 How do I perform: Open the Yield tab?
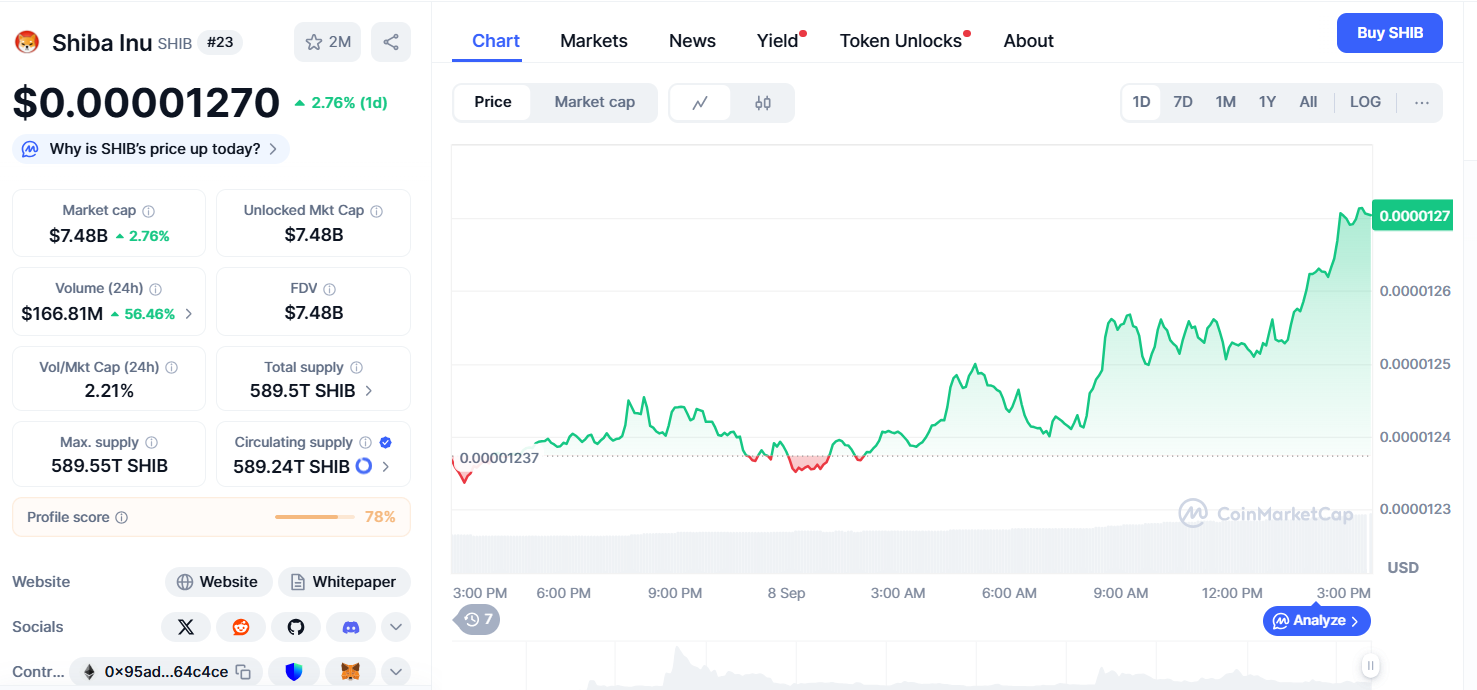coord(778,41)
